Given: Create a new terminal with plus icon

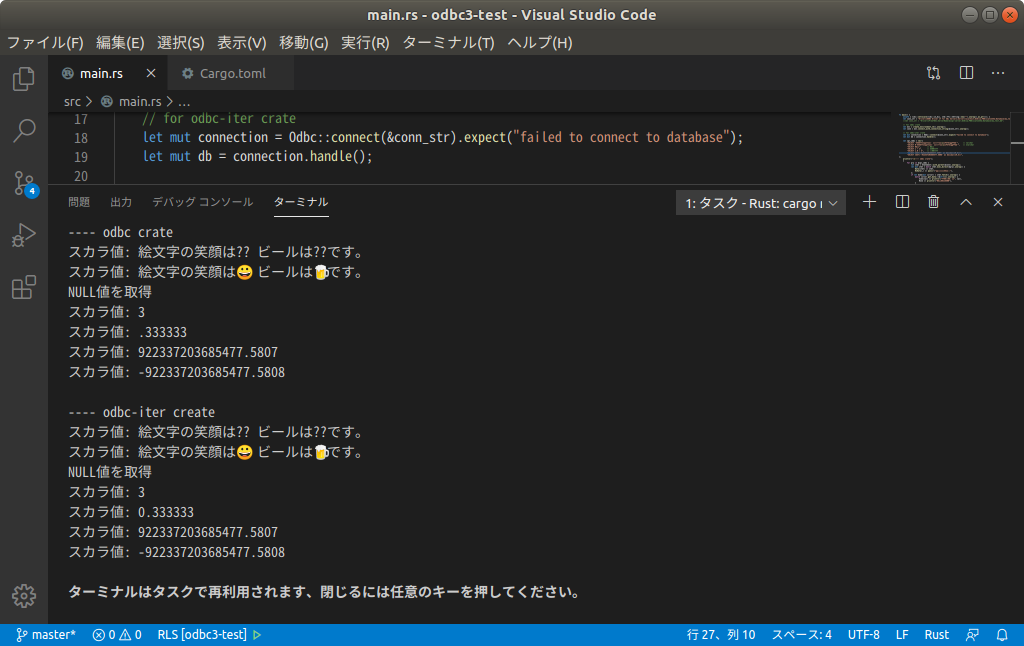Looking at the screenshot, I should 869,202.
